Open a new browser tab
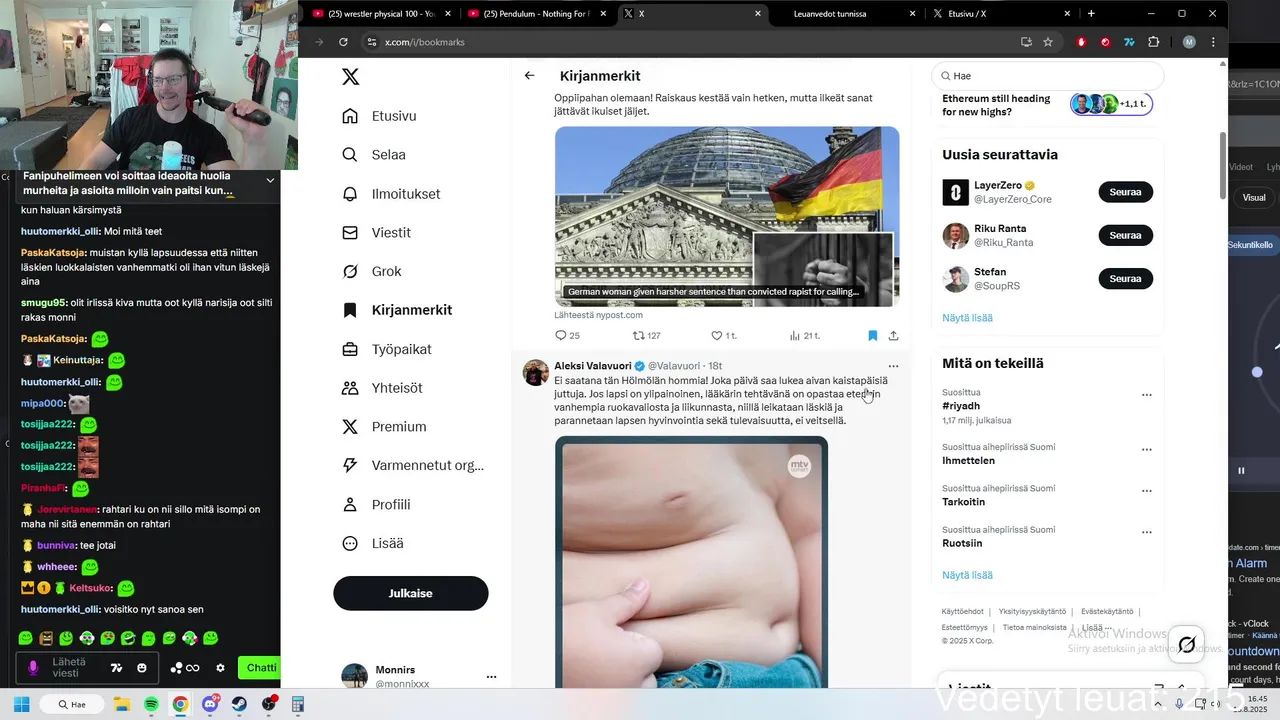Screen dimensions: 1280x720 [1091, 14]
